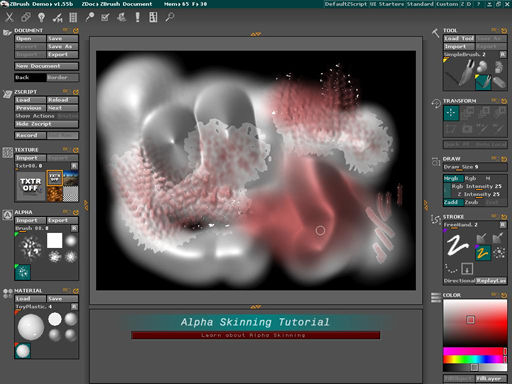Viewport: 512px width, 384px height.
Task: Select the FreeHand stroke large icon
Action: [458, 245]
